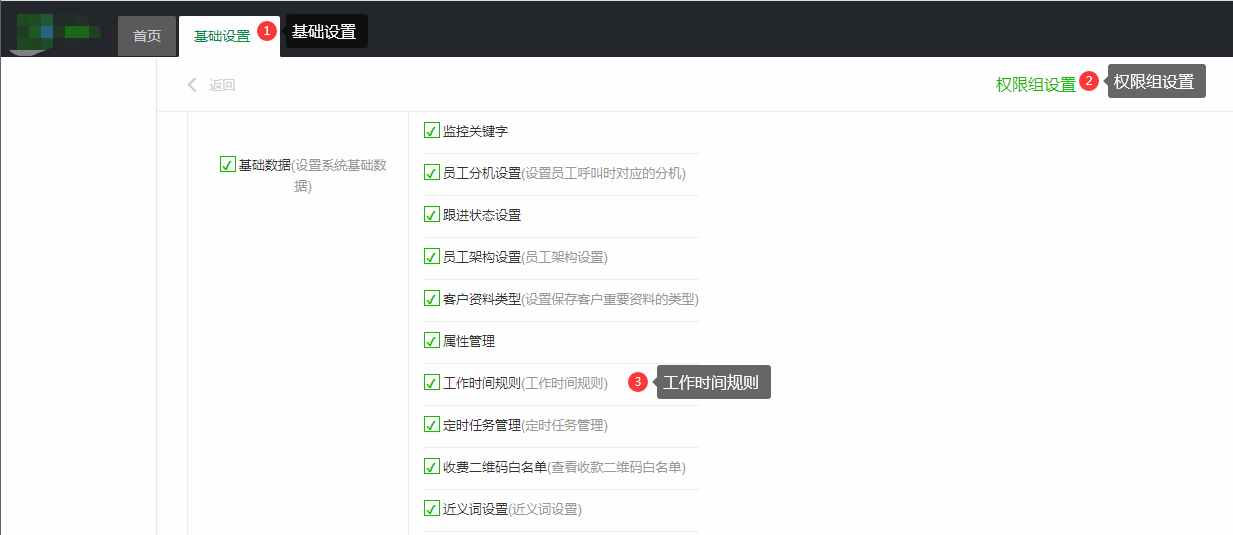Click the red number 1 annotation badge
This screenshot has height=535, width=1233.
click(x=266, y=31)
